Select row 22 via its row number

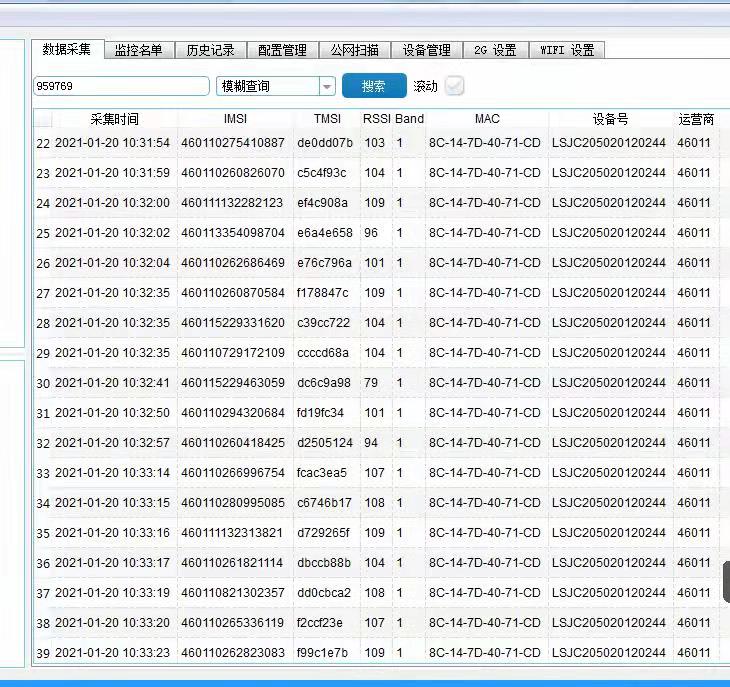(x=43, y=143)
